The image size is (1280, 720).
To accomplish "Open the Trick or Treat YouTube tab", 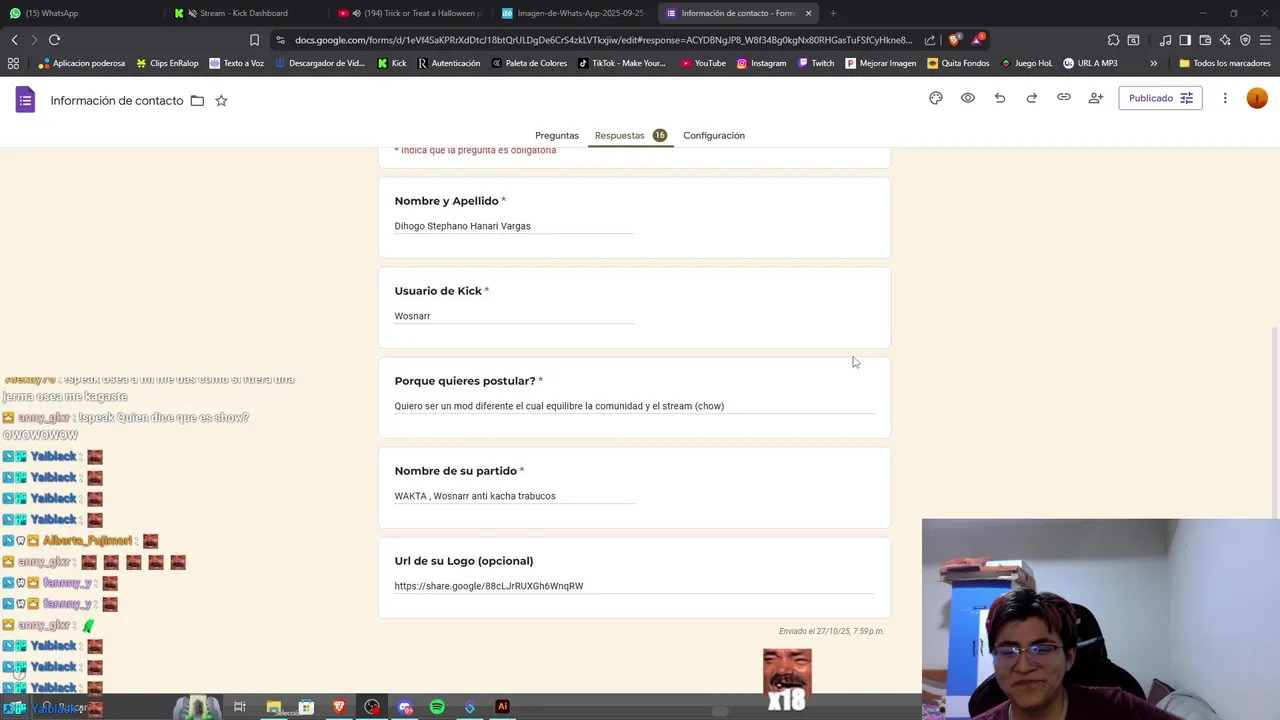I will point(408,13).
